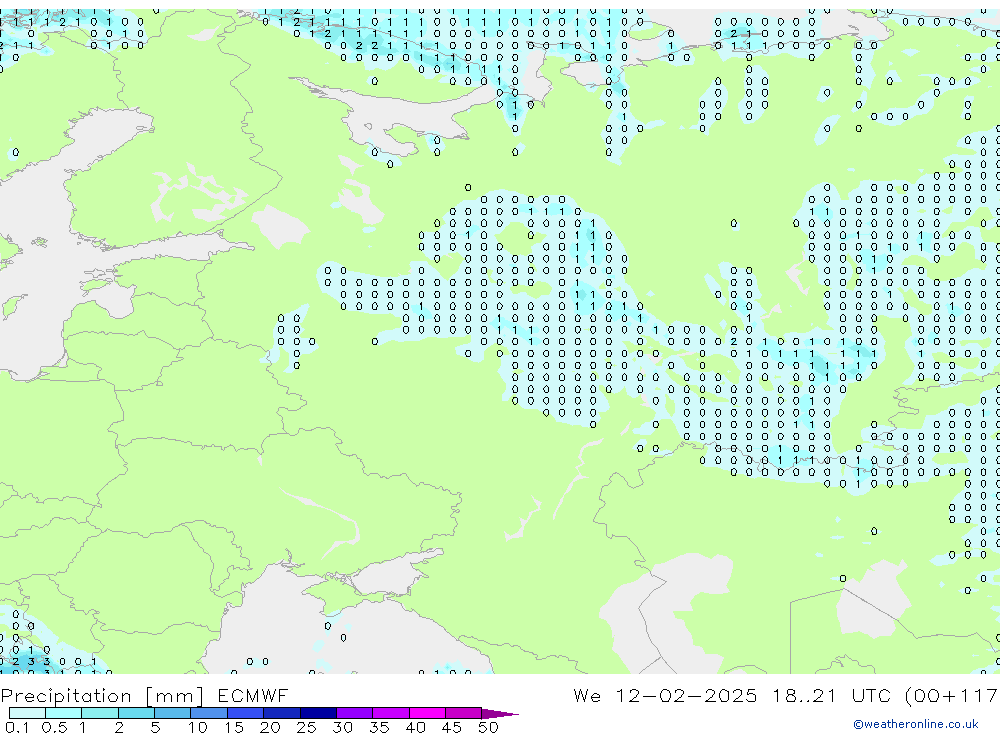Click the 10–15 mm legend swatch
Screen dimensions: 1000x733
[x=209, y=713]
